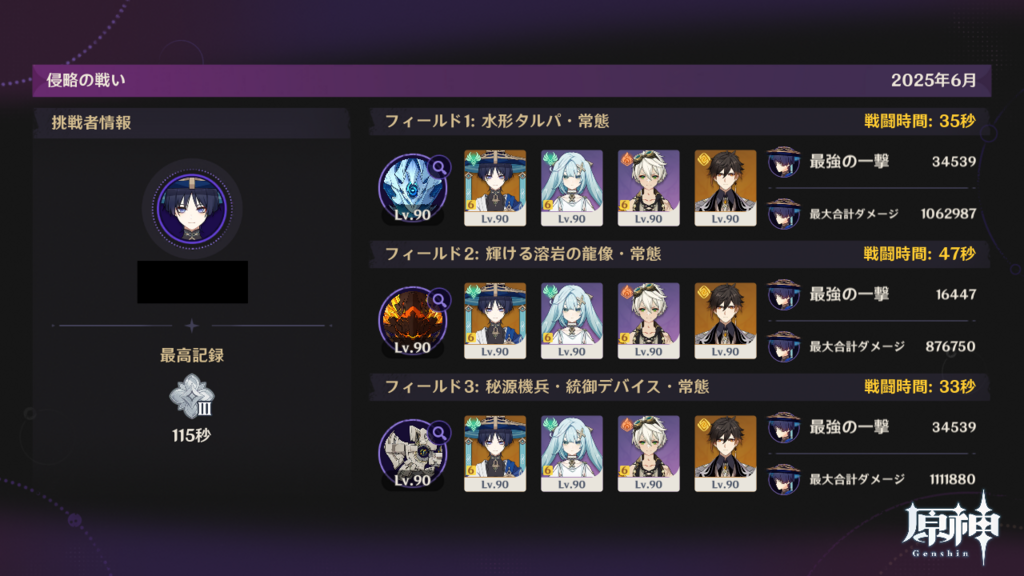Select Field 1 teal-haired character card
The image size is (1024, 576).
point(571,188)
